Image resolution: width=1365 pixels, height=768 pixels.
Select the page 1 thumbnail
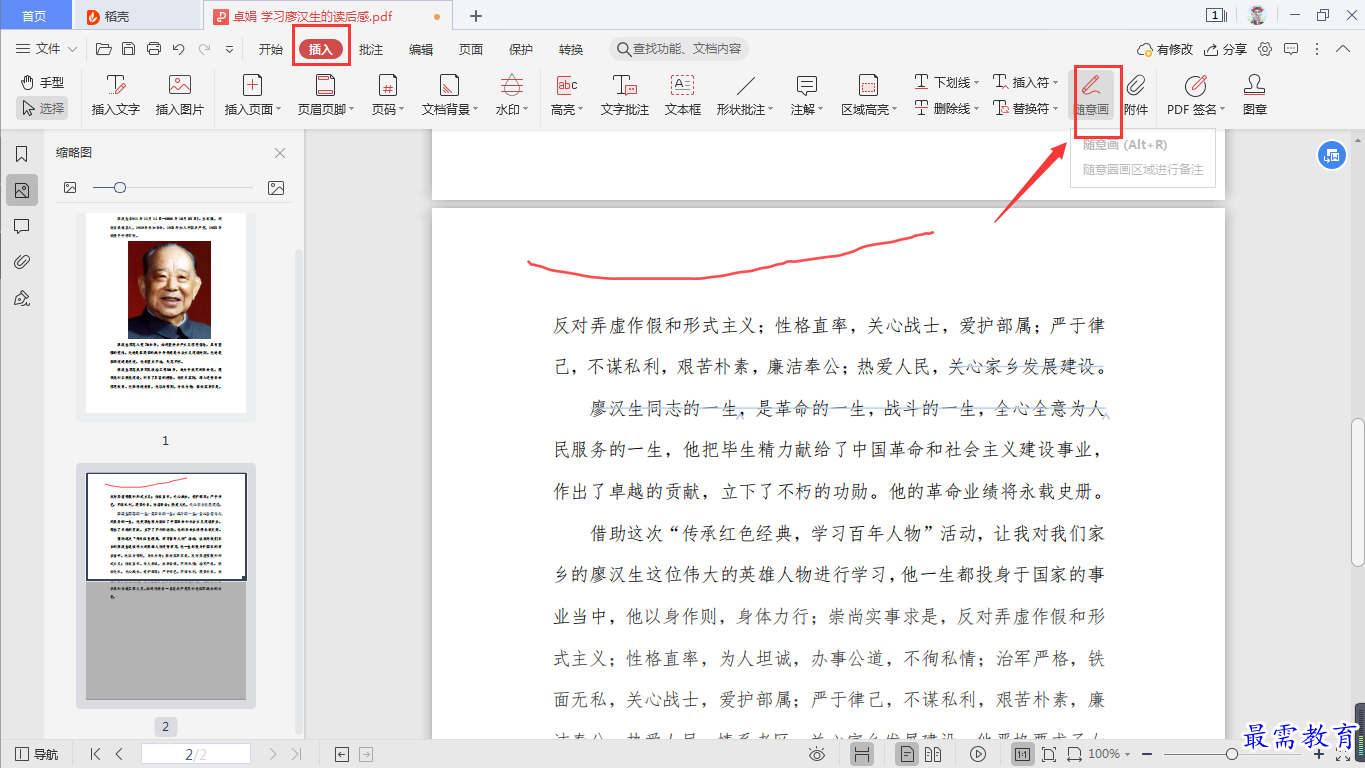click(x=166, y=313)
